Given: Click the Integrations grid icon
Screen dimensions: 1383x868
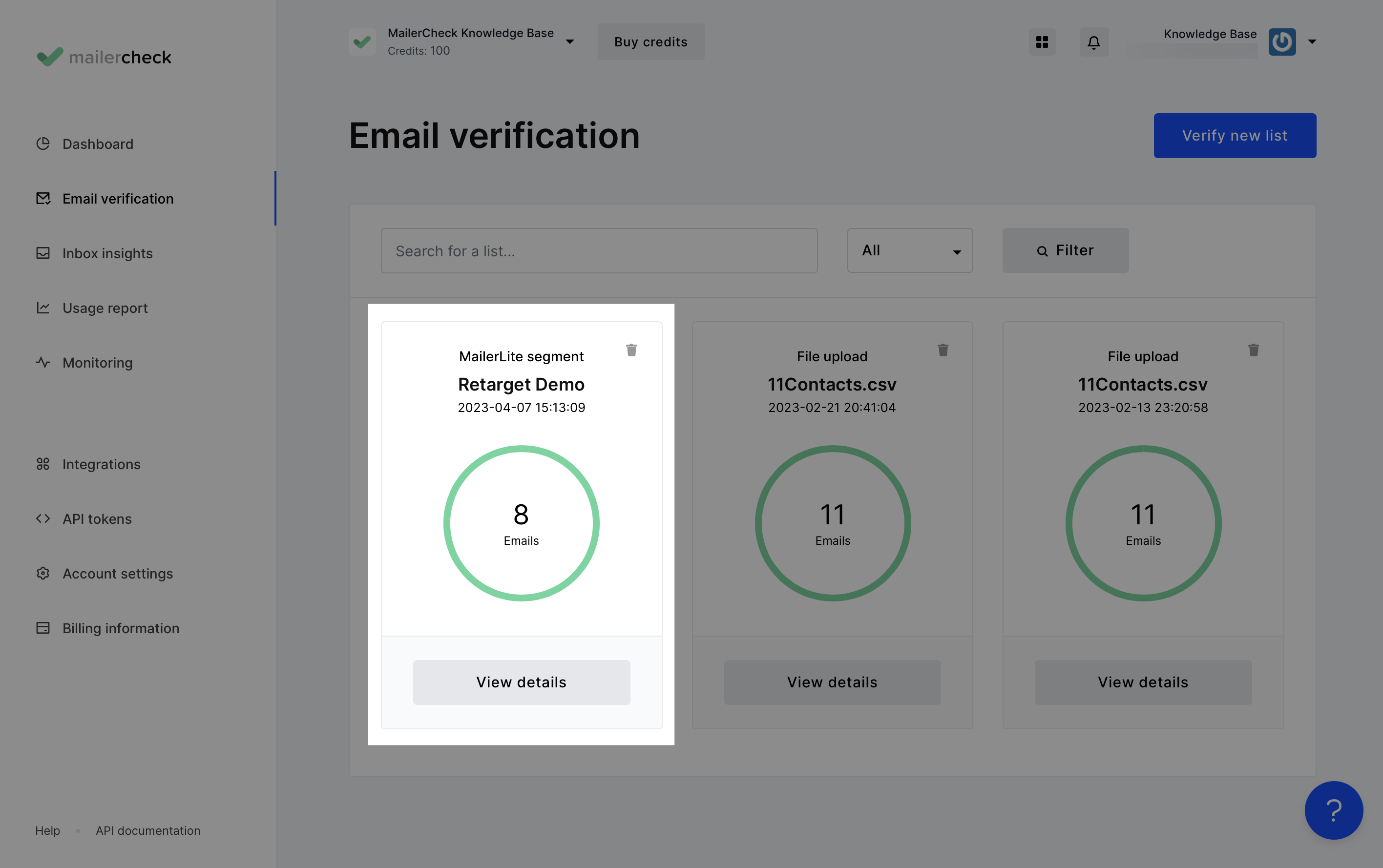Looking at the screenshot, I should coord(43,464).
